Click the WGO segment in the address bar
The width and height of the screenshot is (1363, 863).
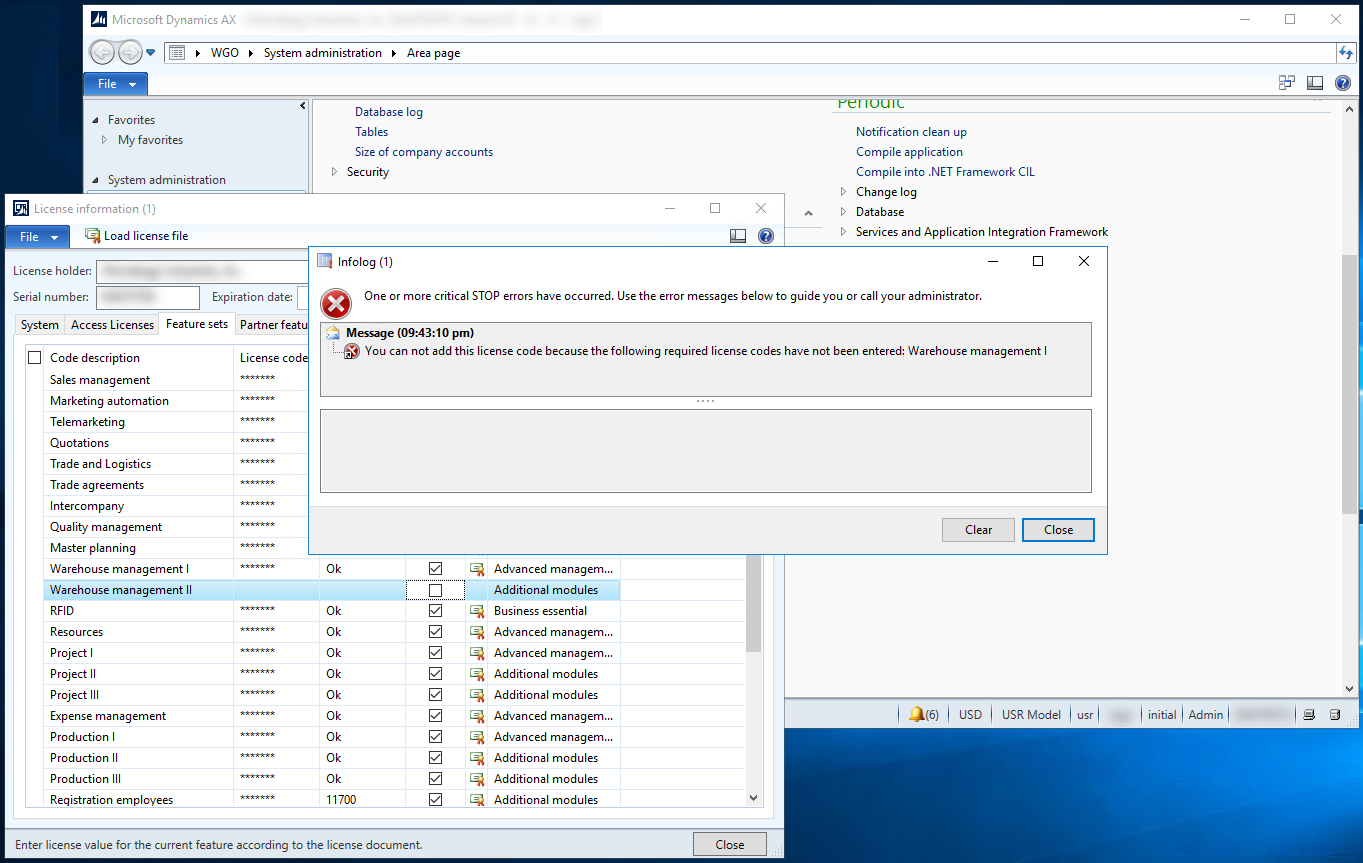pyautogui.click(x=225, y=53)
